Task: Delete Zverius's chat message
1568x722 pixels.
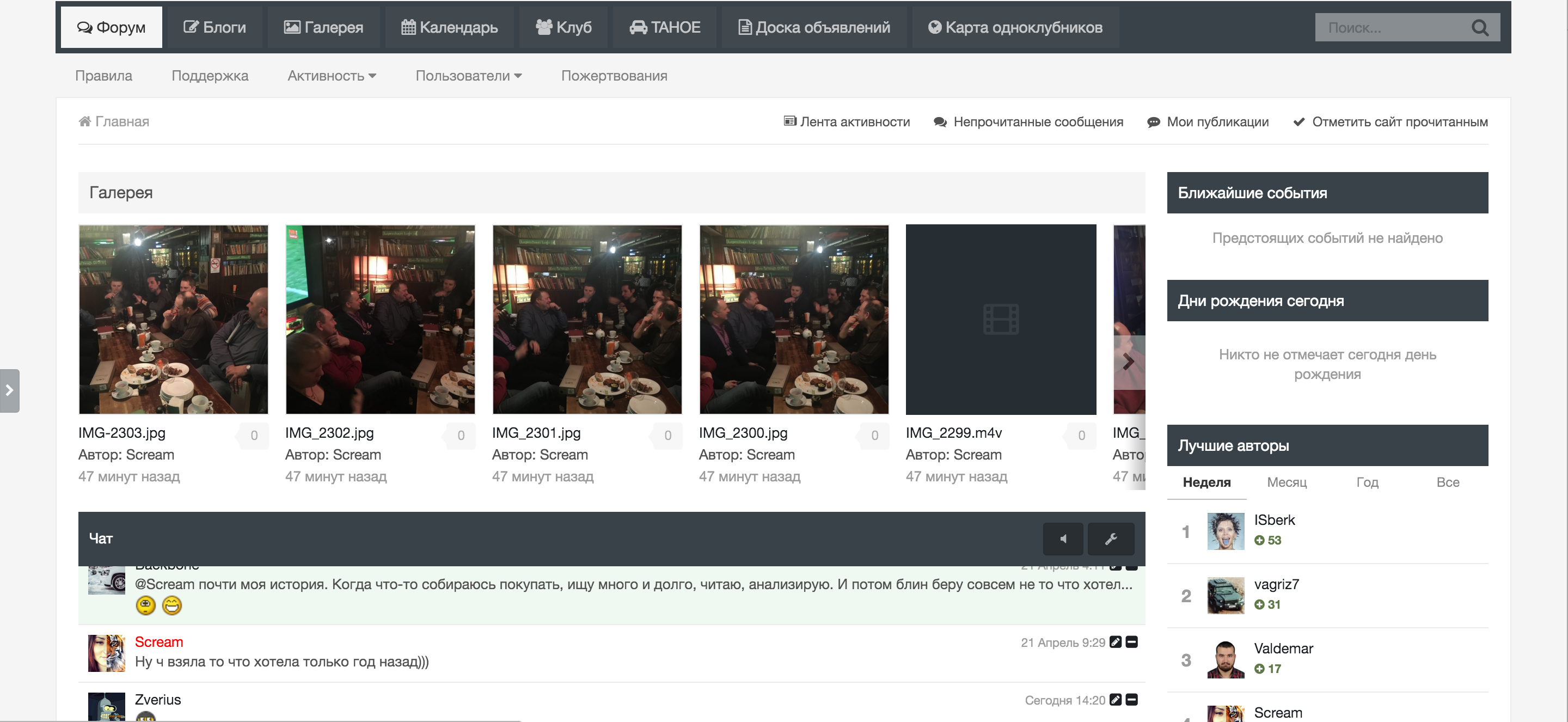Action: 1131,700
